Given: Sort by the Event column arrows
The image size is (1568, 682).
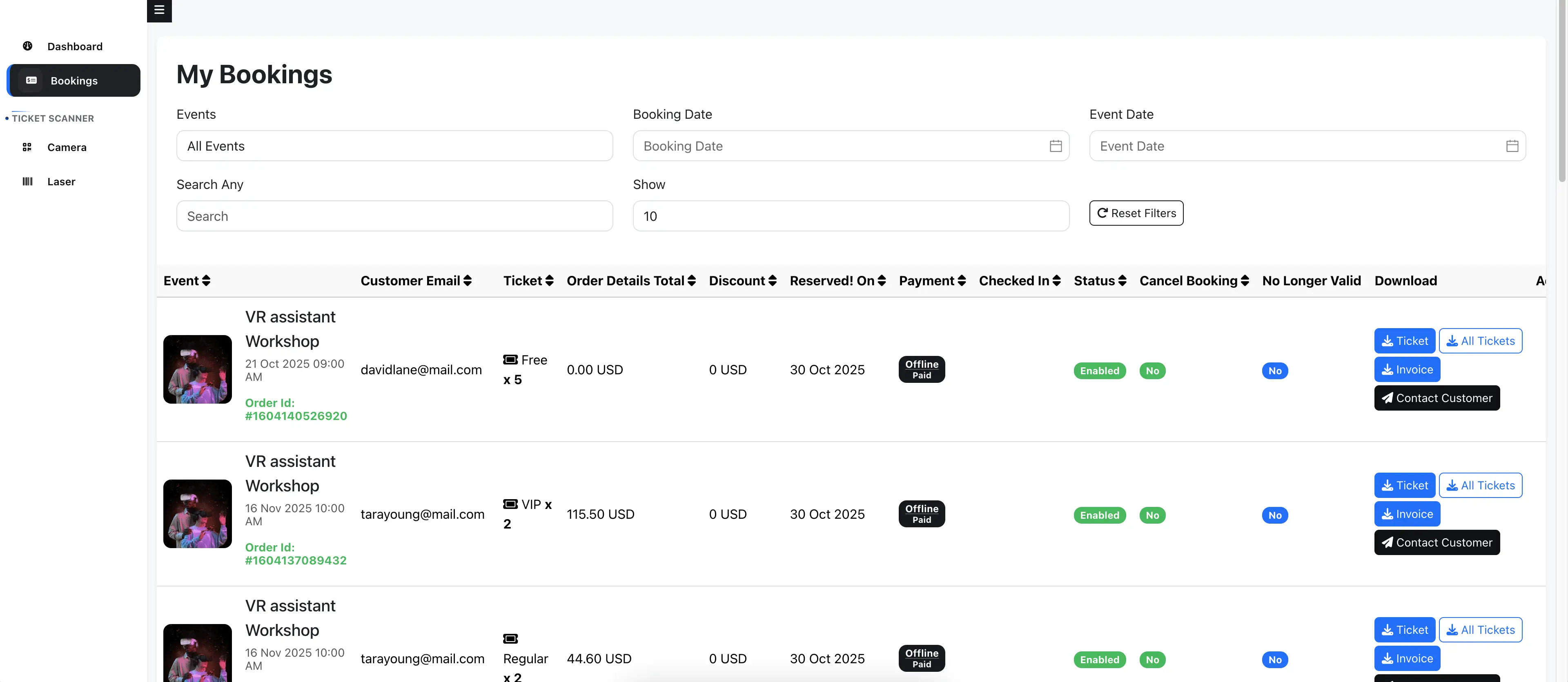Looking at the screenshot, I should pyautogui.click(x=206, y=280).
